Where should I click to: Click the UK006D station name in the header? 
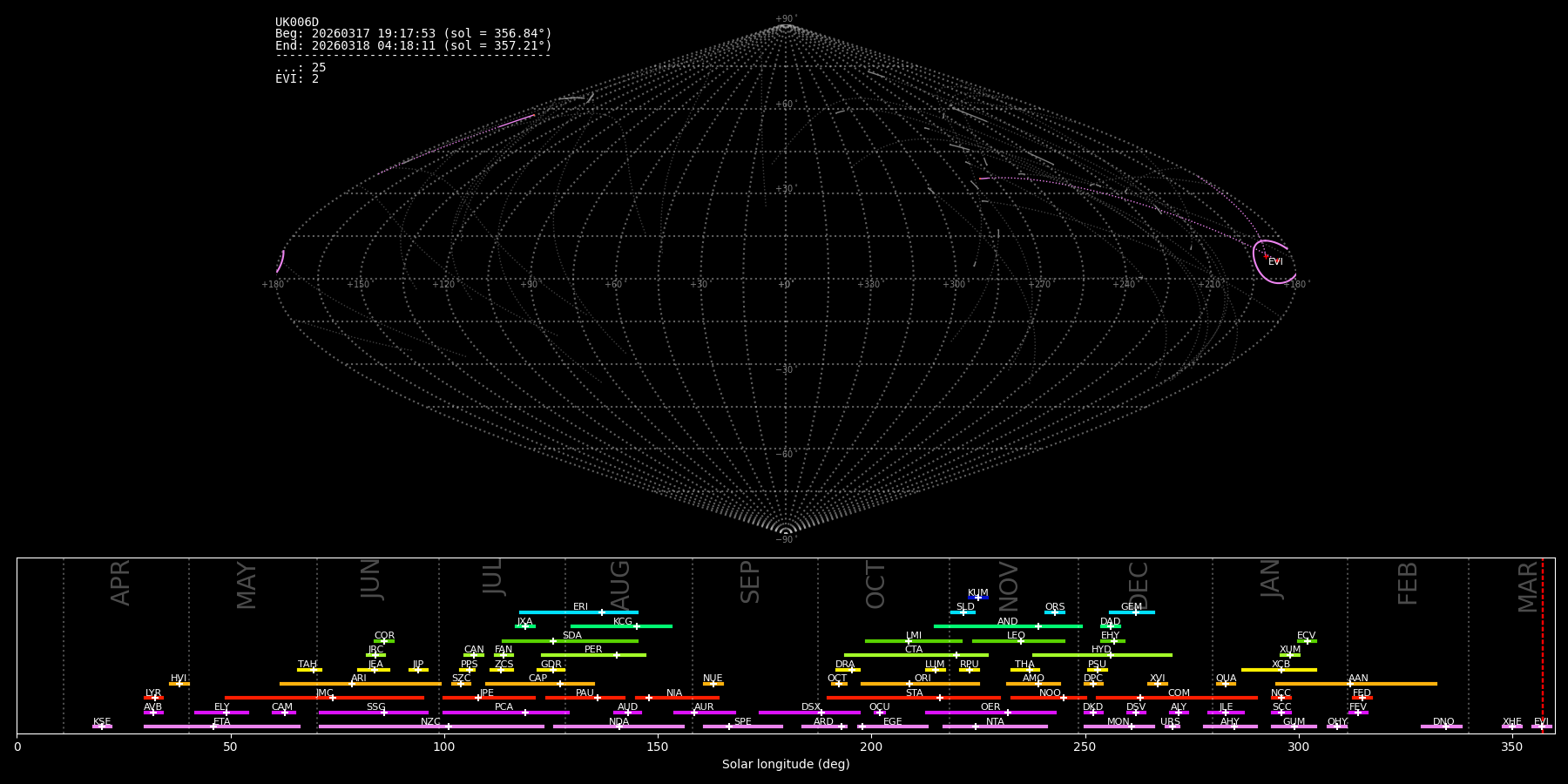point(297,23)
